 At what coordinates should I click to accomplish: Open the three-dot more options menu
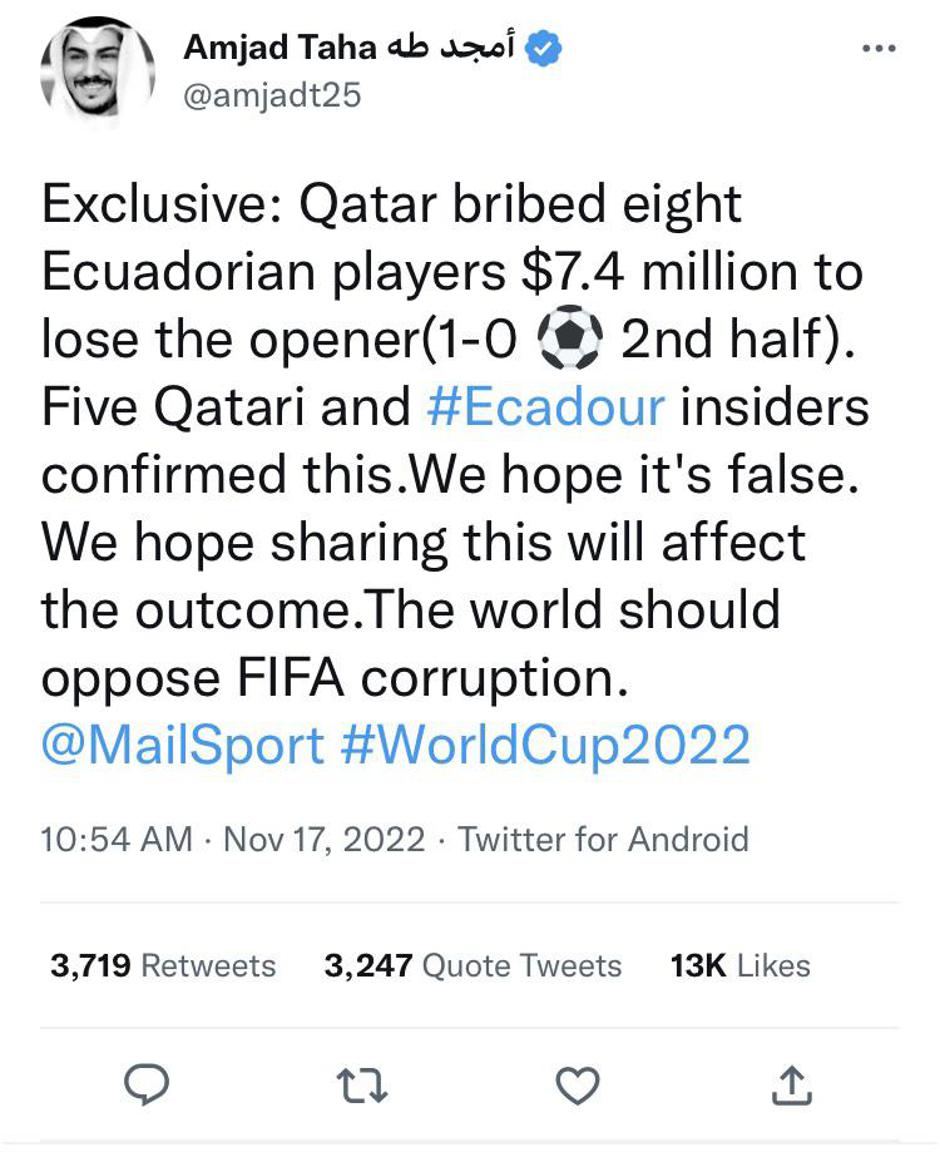[x=878, y=49]
